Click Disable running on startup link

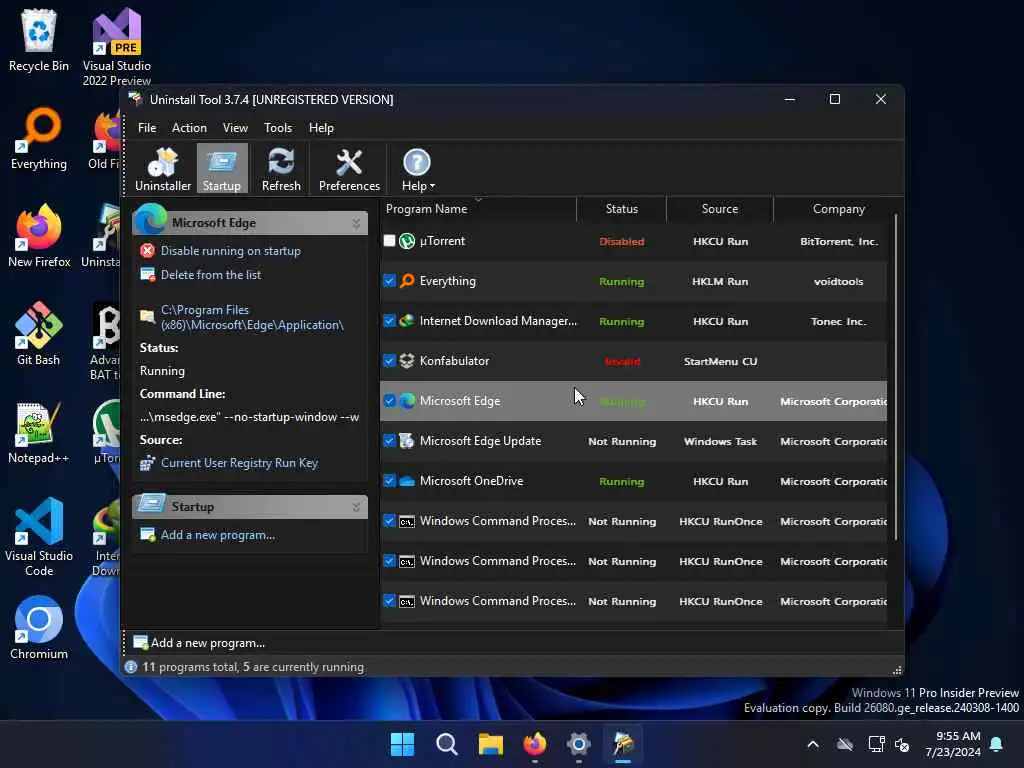[231, 251]
